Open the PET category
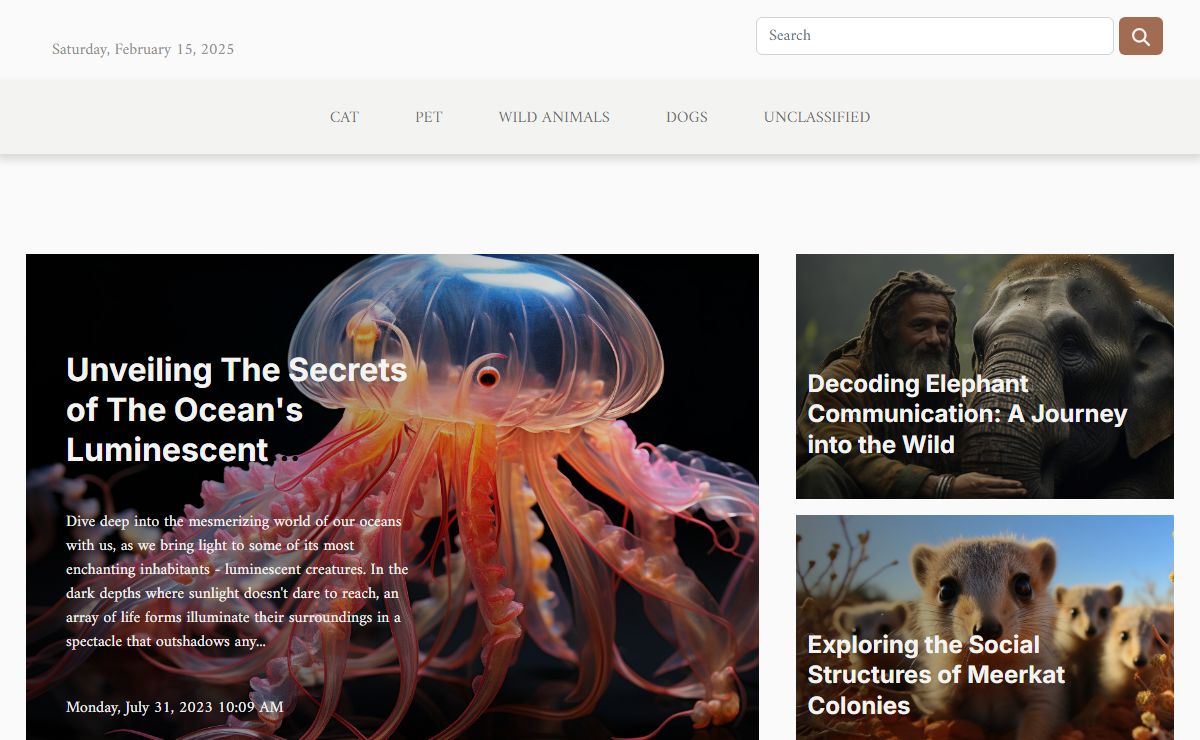Image resolution: width=1200 pixels, height=740 pixels. pos(429,117)
